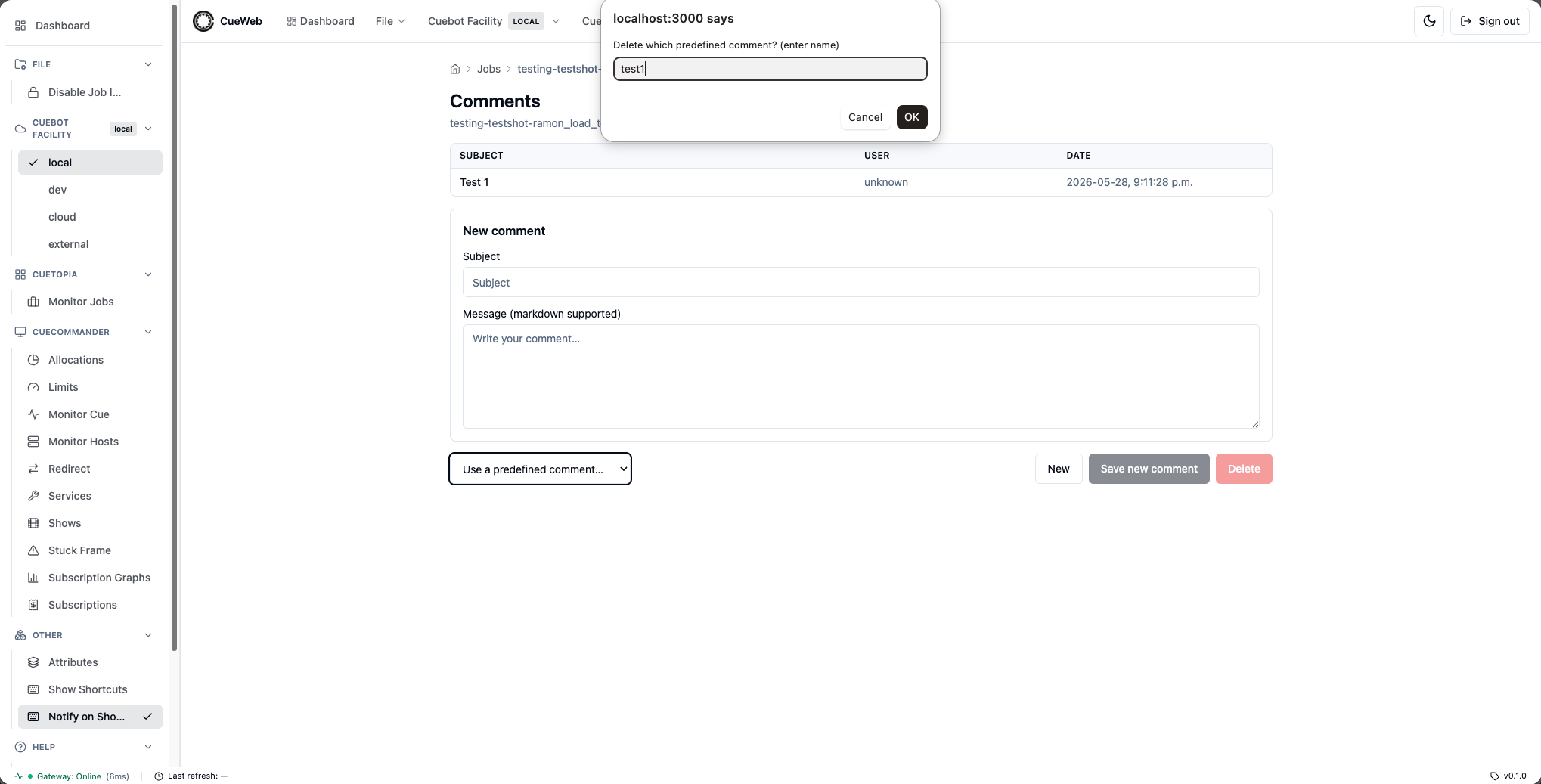Click the Last refresh clock icon

point(159,776)
